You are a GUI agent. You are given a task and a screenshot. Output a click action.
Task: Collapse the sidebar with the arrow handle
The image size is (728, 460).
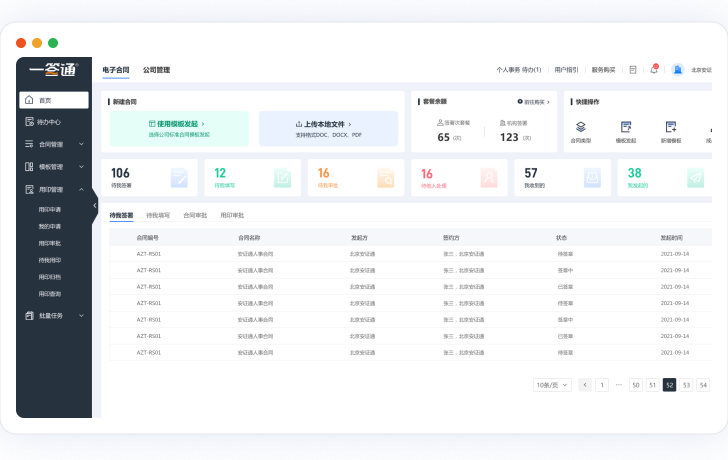coord(95,205)
